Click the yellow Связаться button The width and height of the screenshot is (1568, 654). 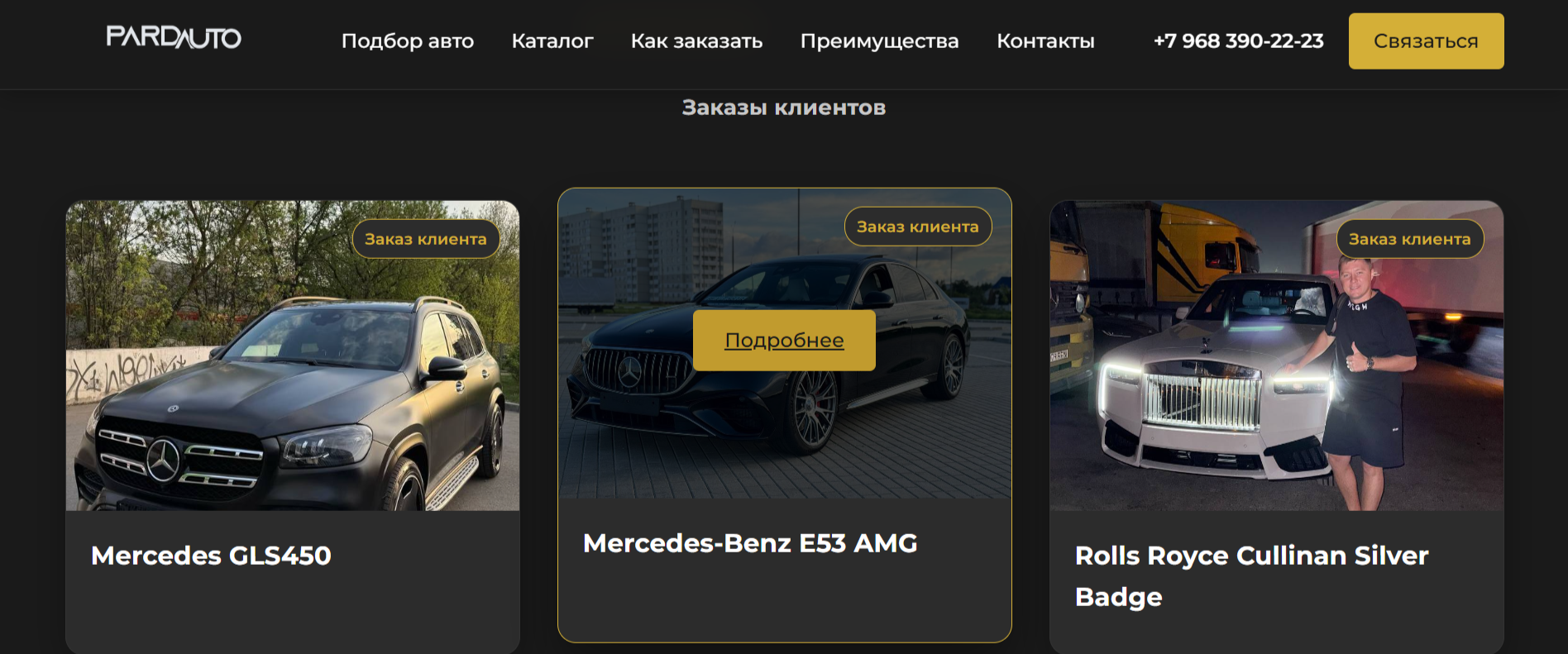1426,41
